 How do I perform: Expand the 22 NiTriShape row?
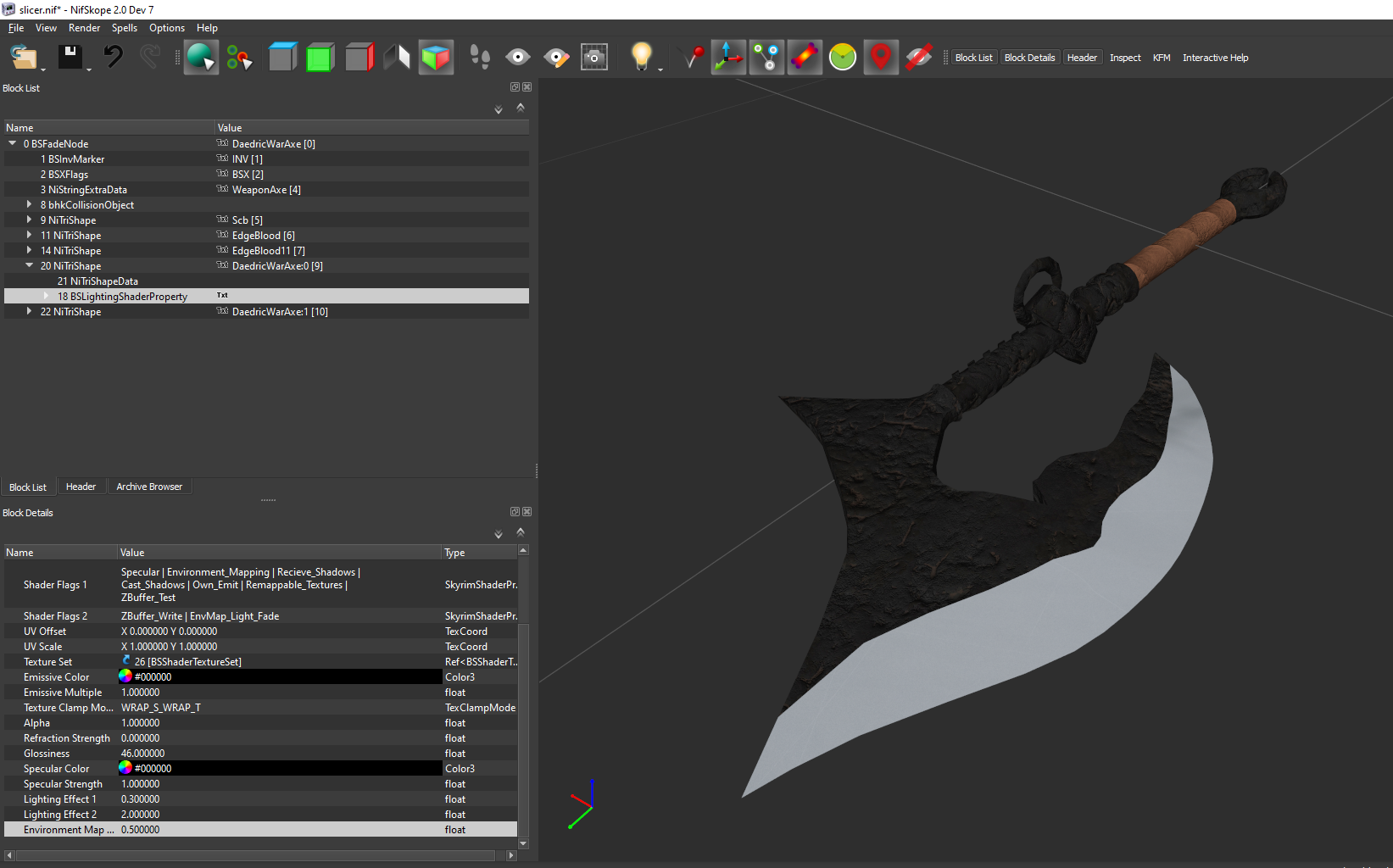coord(30,311)
